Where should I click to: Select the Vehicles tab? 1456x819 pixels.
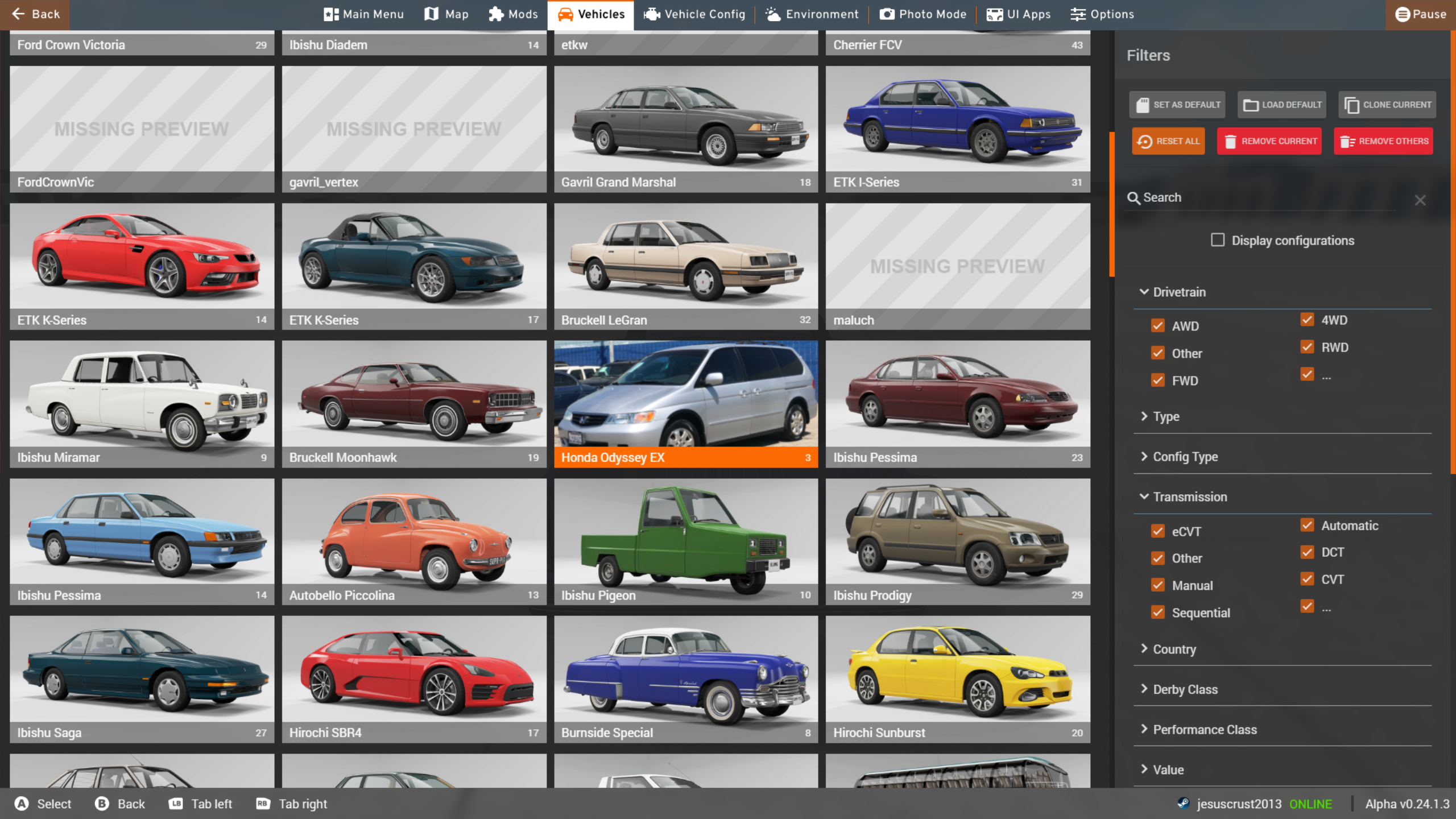pos(590,15)
